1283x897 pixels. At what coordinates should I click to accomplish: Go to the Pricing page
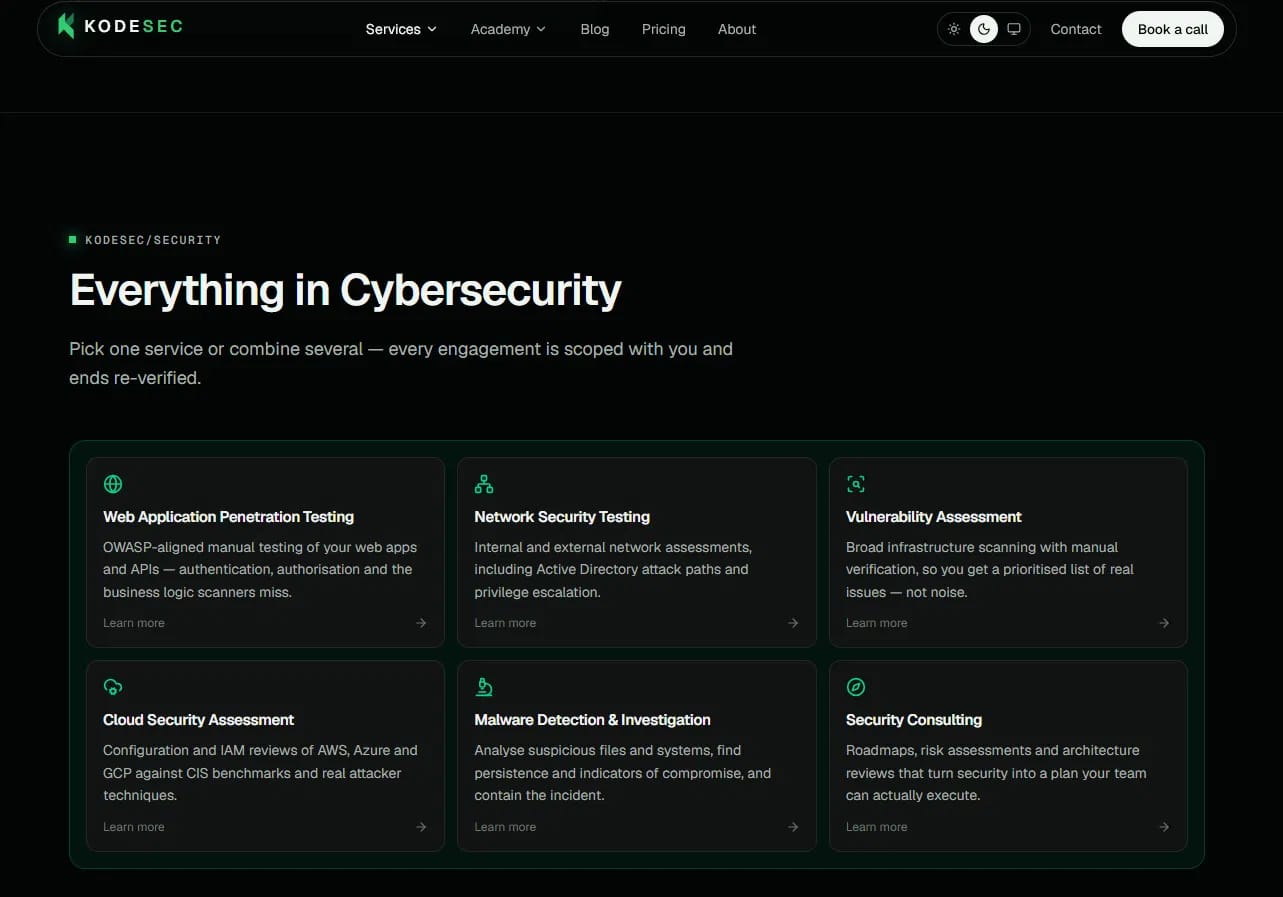click(664, 29)
